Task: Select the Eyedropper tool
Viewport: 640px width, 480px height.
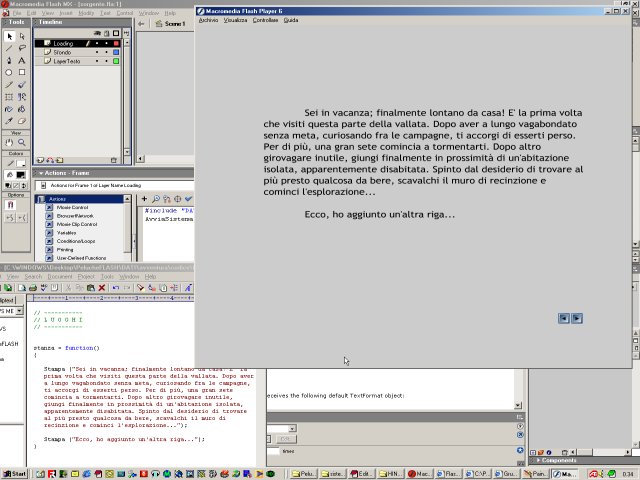Action: 9,121
